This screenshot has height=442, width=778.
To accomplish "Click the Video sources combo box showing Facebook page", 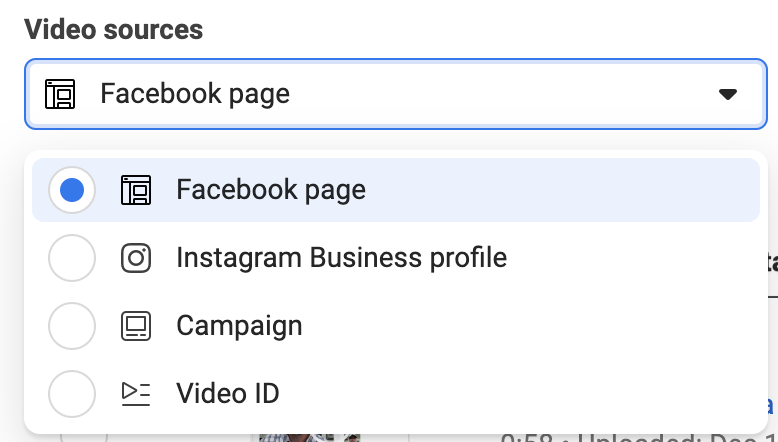I will [x=396, y=94].
